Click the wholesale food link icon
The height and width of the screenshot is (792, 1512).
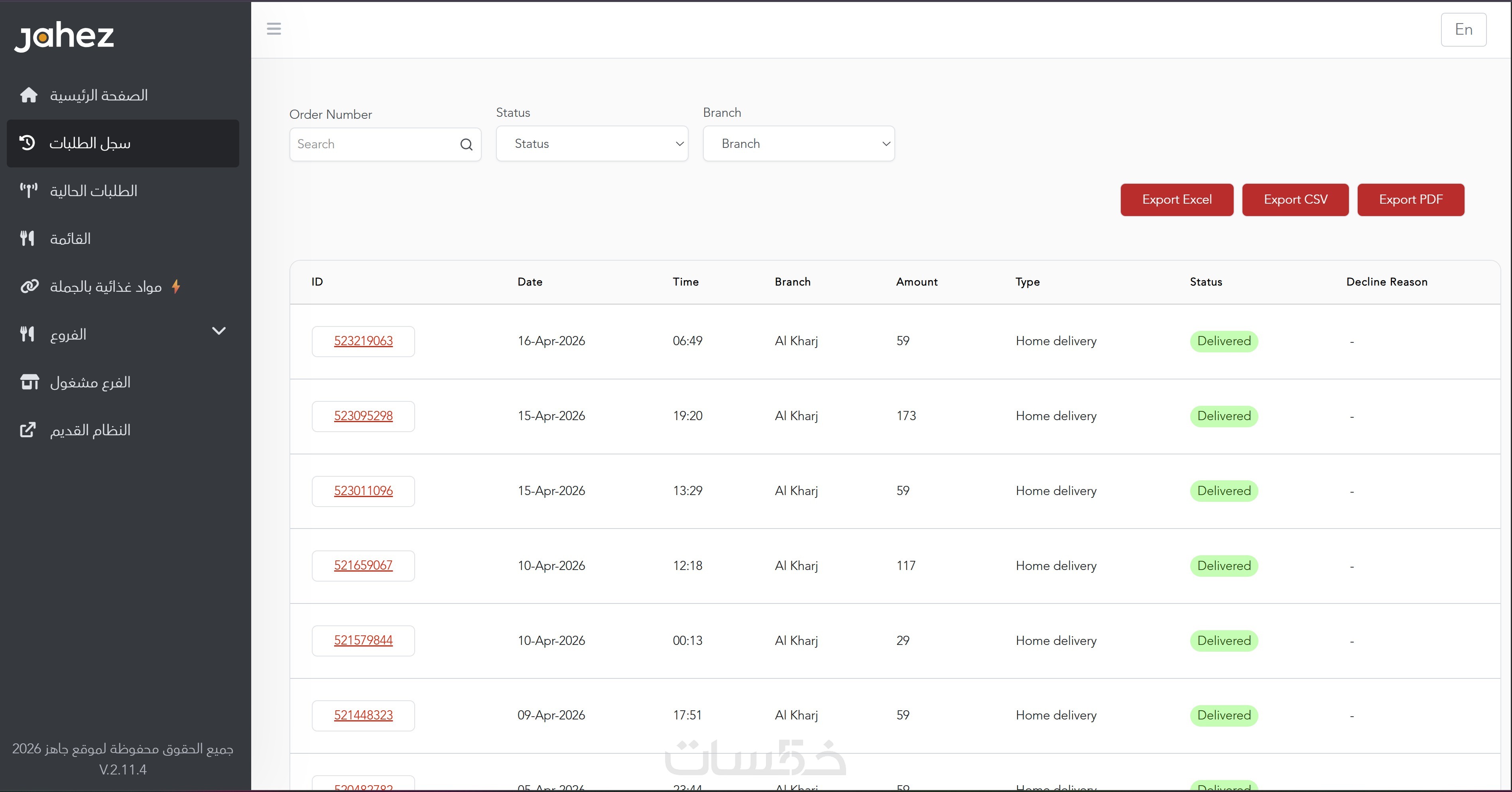tap(30, 286)
